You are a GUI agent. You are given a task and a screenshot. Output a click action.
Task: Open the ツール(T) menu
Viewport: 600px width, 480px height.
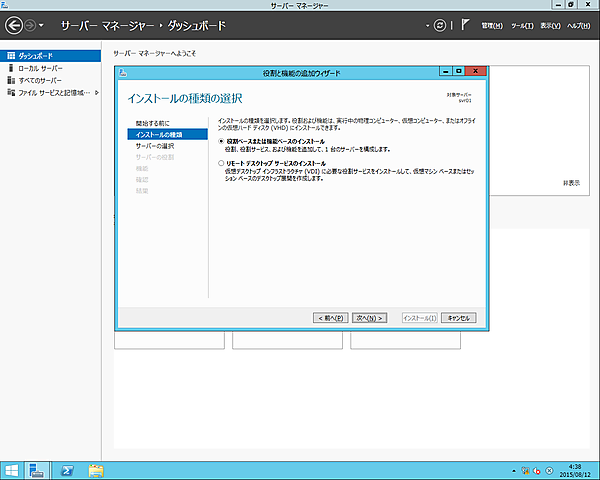tap(522, 26)
